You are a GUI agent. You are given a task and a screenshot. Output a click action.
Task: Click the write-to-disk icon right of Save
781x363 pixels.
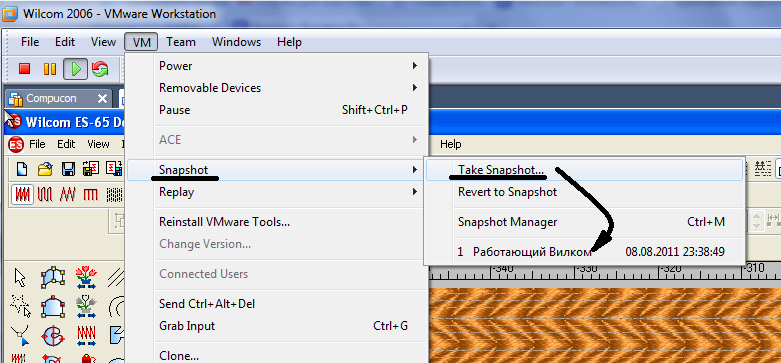click(x=115, y=169)
